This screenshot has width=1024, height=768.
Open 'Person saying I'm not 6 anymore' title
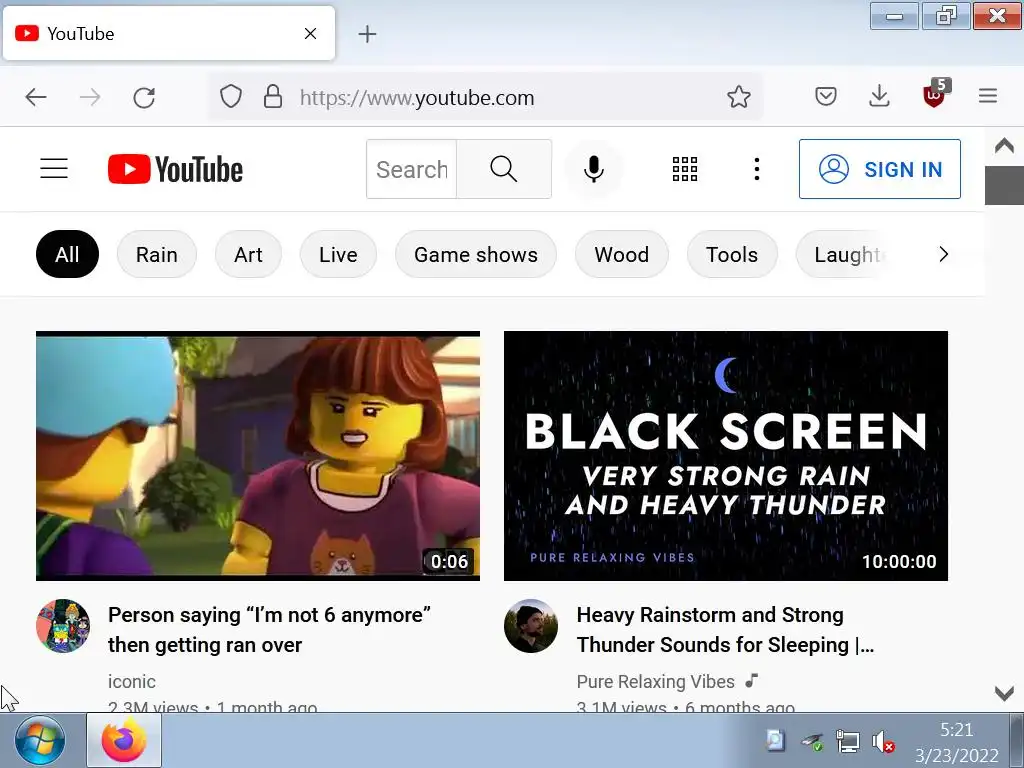[x=269, y=630]
